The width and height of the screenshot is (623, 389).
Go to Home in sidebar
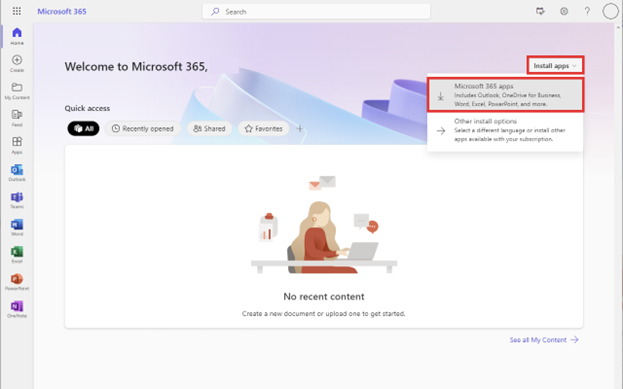[x=17, y=36]
